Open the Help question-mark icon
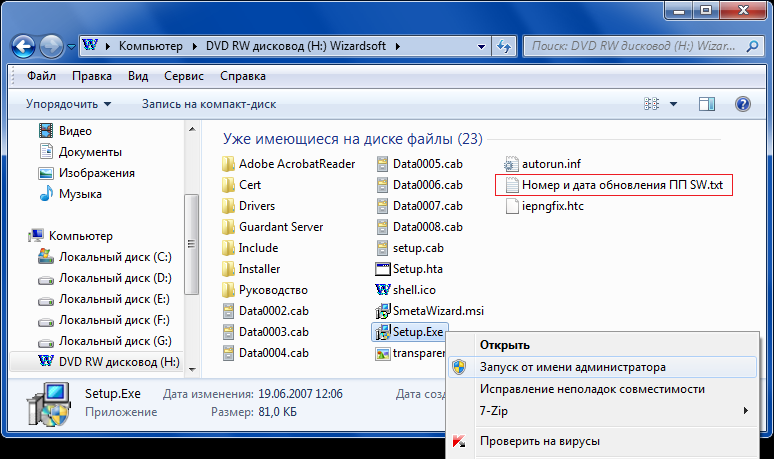 tap(742, 104)
